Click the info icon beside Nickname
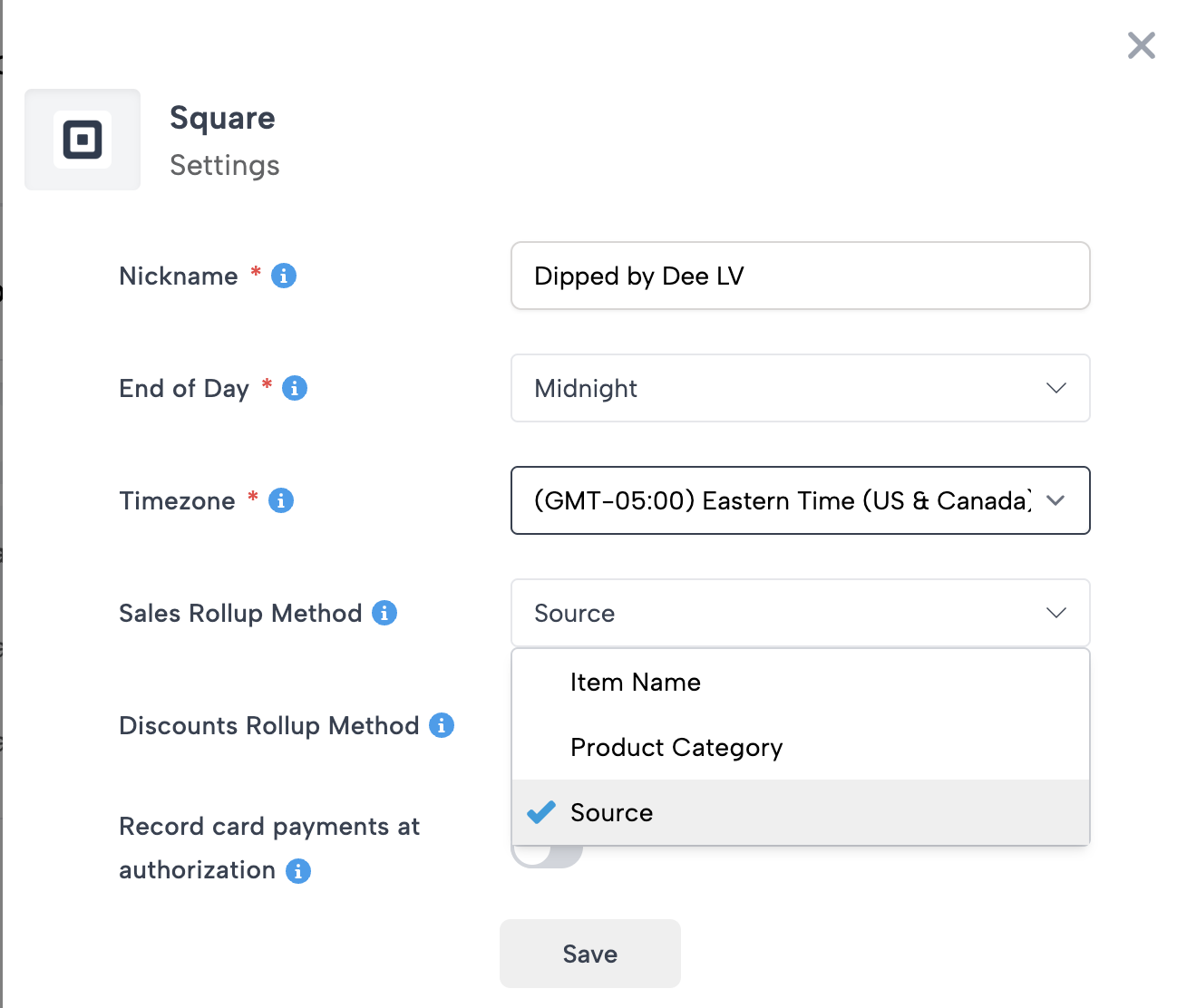 pos(284,276)
